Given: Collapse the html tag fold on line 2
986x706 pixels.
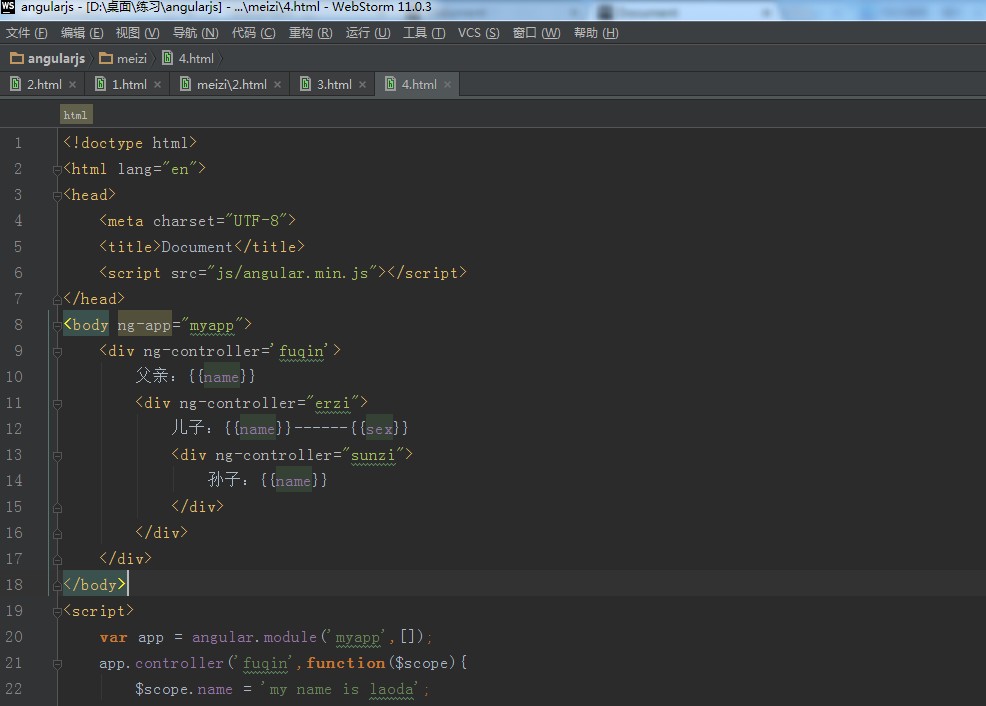Looking at the screenshot, I should (57, 170).
